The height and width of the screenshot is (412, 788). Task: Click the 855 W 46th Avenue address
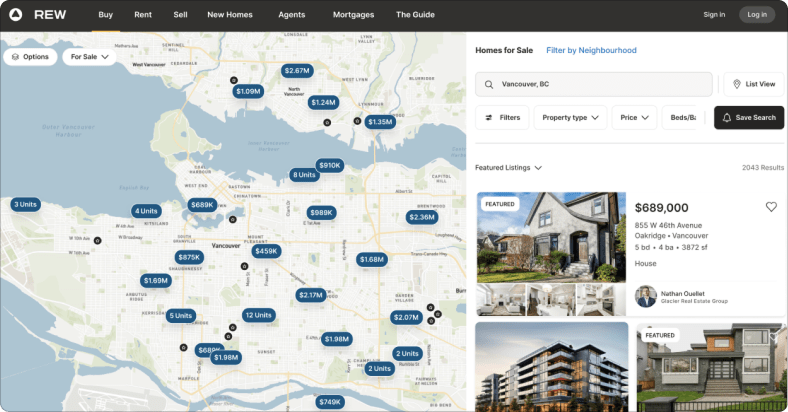pos(668,226)
